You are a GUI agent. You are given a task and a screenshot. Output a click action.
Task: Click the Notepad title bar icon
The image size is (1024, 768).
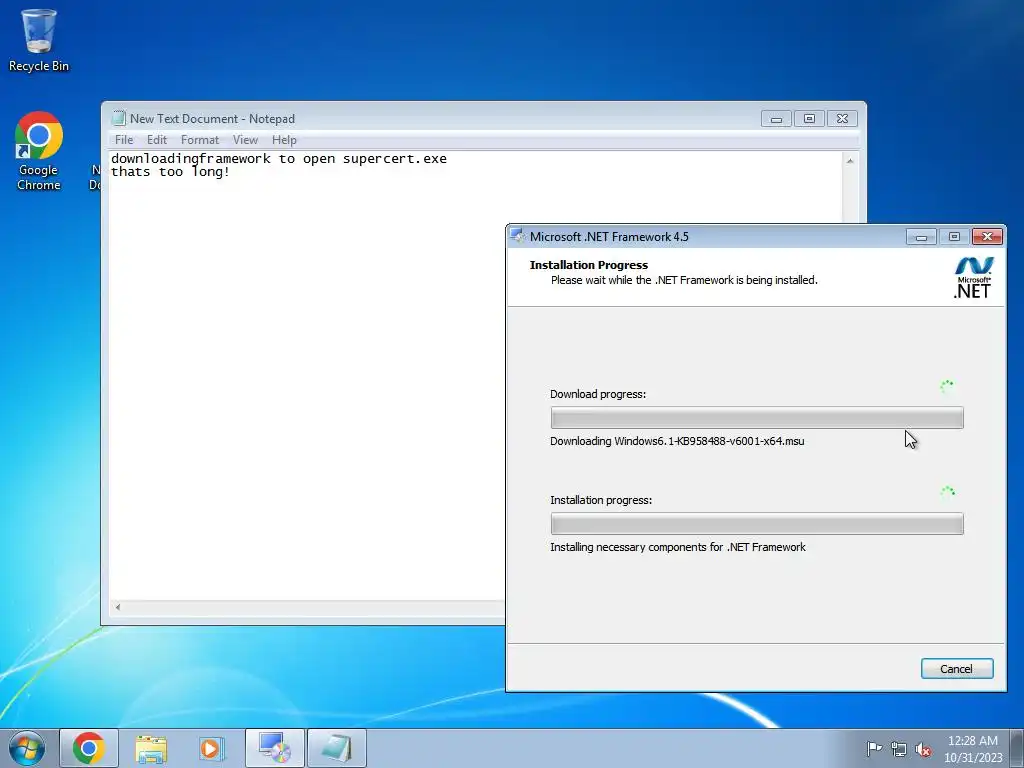(x=118, y=118)
